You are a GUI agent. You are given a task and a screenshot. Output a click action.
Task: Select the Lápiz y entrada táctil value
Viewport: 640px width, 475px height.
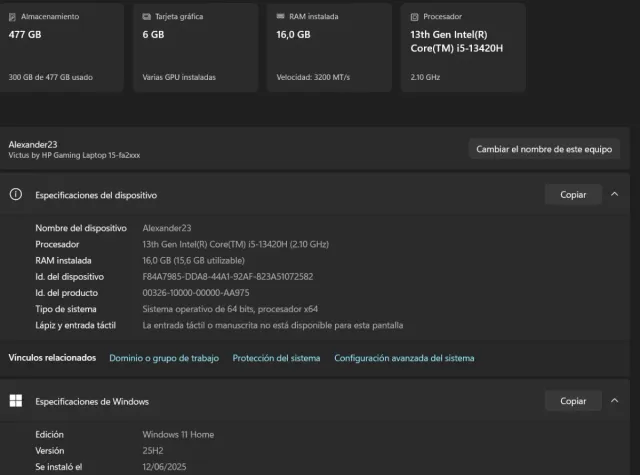pos(273,325)
